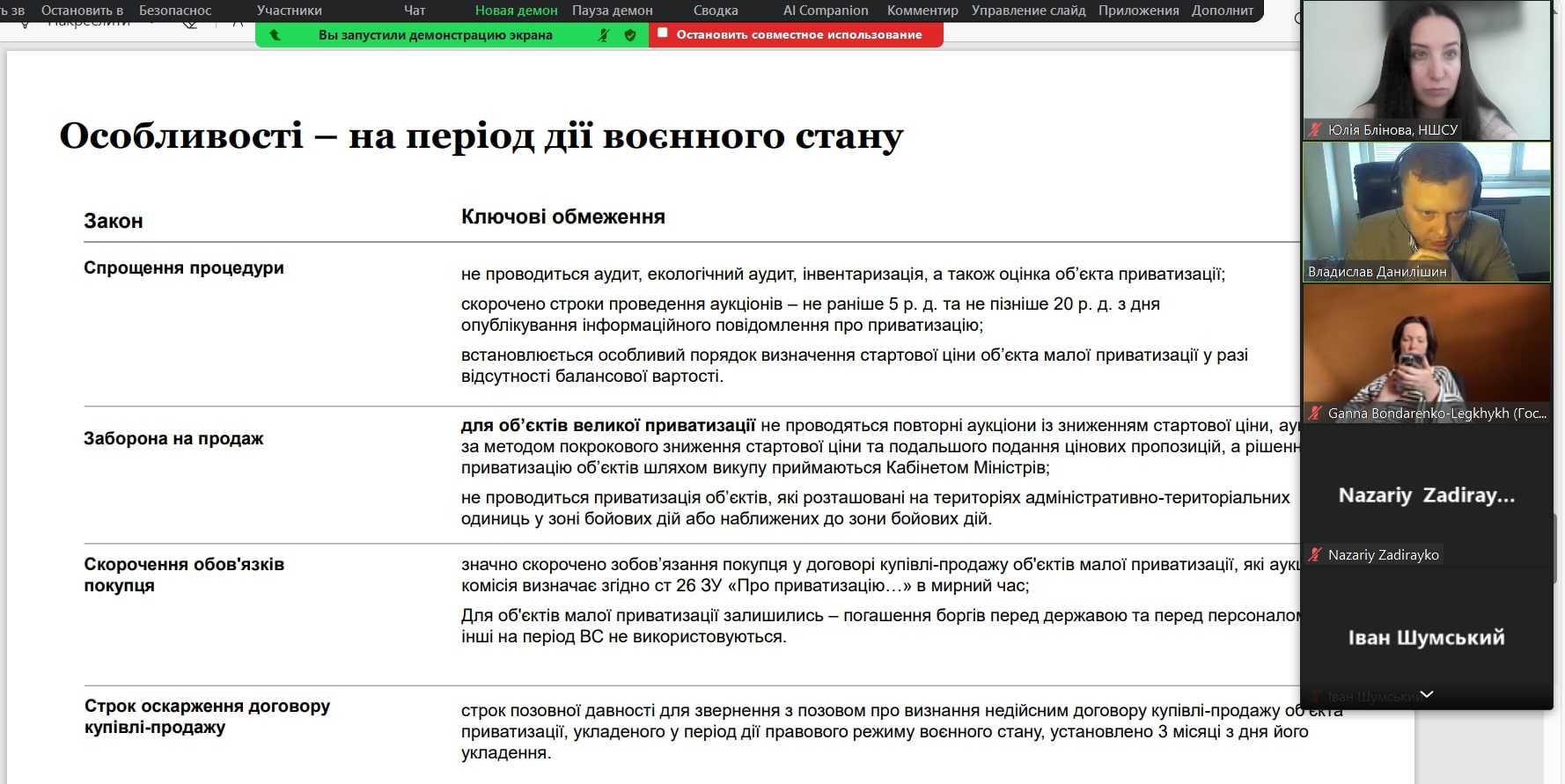Open the Чат chat panel
Screen dimensions: 1565x784
click(414, 11)
